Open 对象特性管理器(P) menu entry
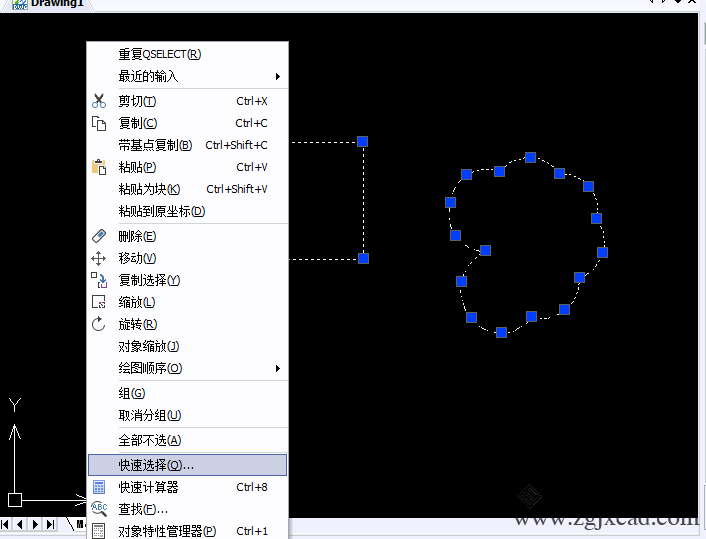706x539 pixels. coord(187,531)
